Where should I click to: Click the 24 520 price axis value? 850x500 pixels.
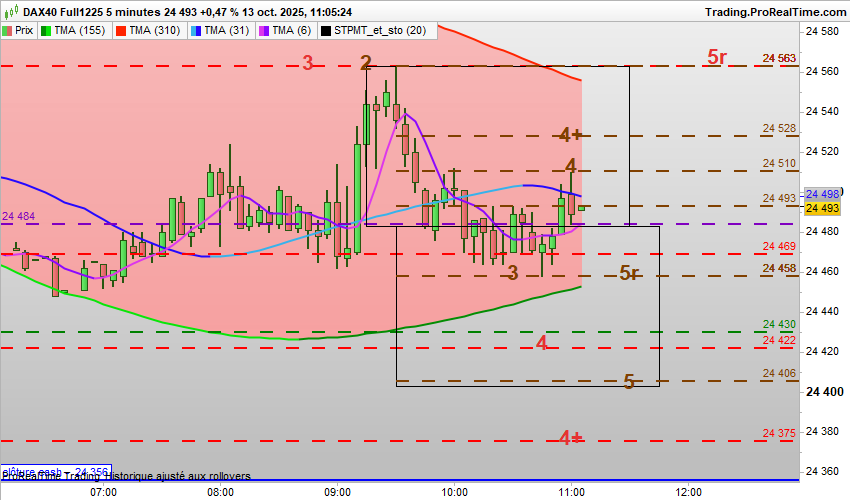[822, 151]
